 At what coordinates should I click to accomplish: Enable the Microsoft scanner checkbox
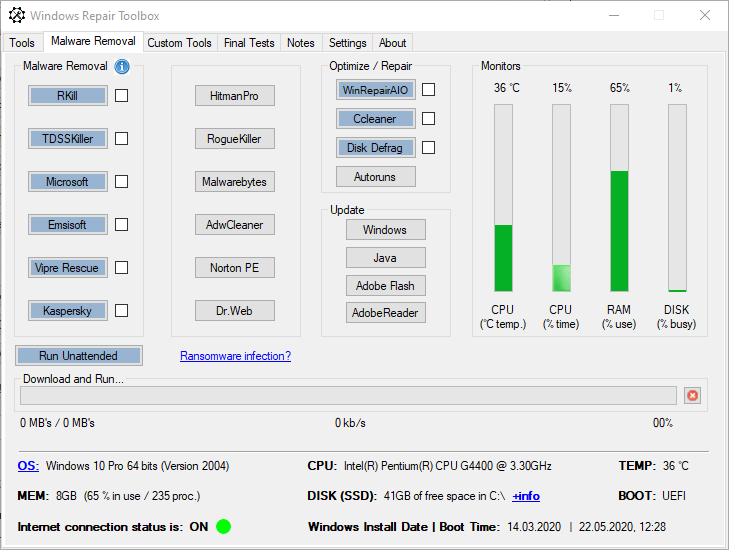(121, 181)
